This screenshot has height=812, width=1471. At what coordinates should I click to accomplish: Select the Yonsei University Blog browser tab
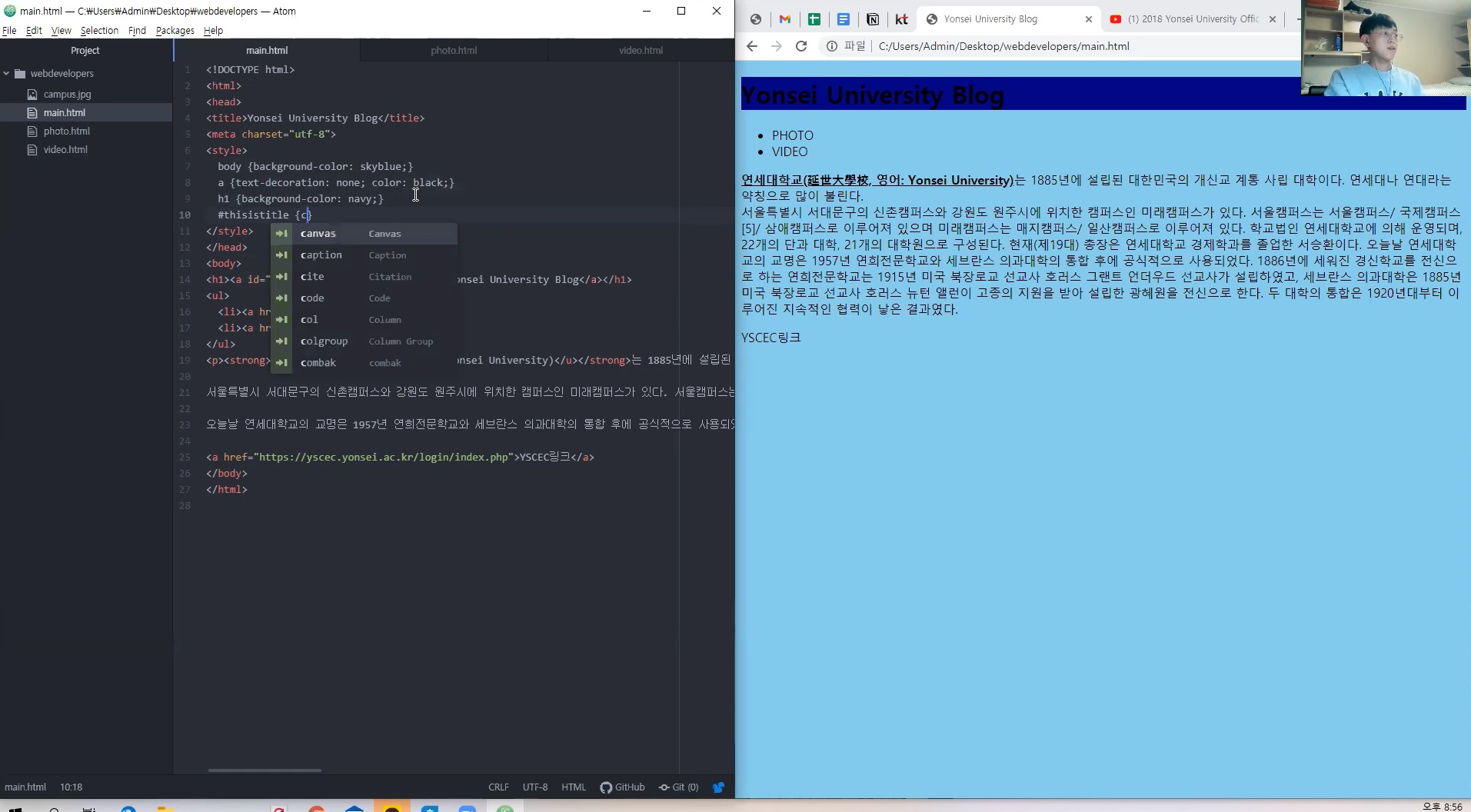(1007, 19)
